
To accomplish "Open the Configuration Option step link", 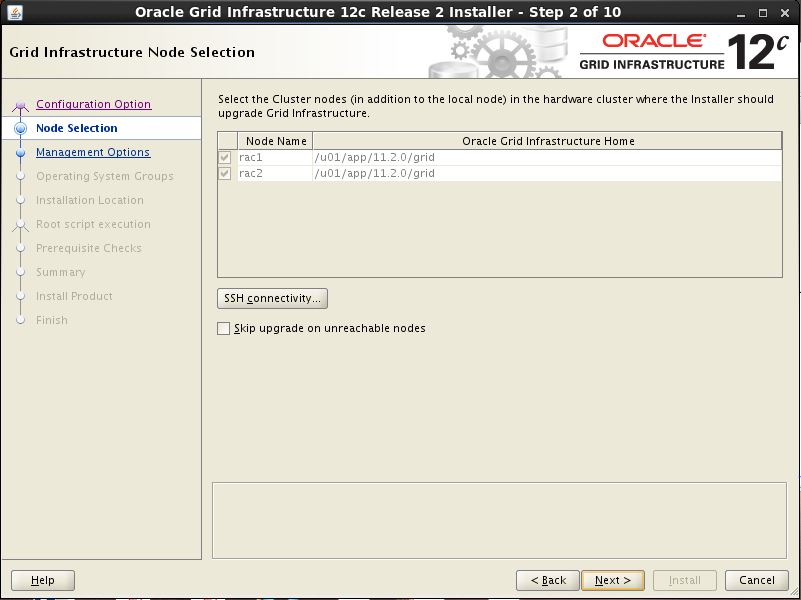I will [93, 104].
